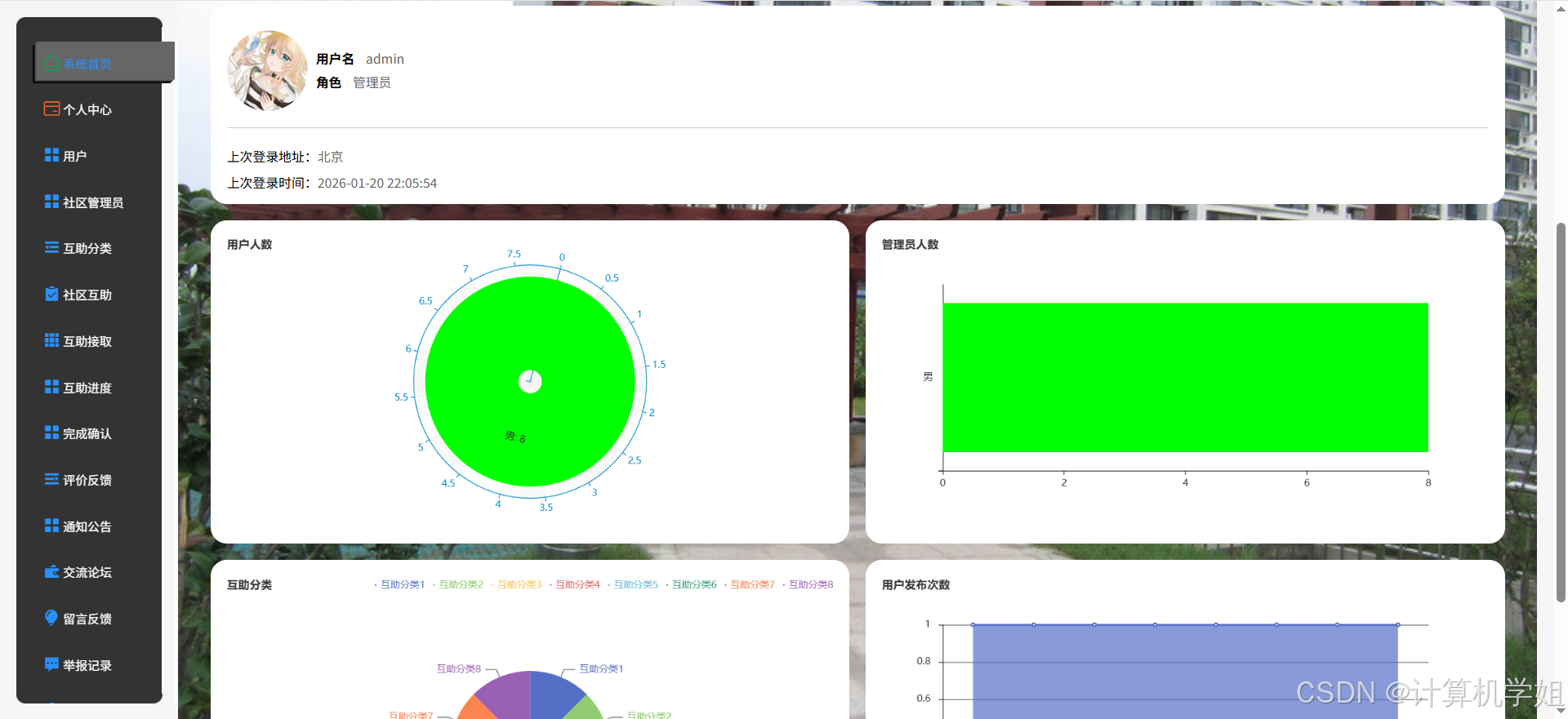The width and height of the screenshot is (1568, 719).
Task: Click the list icon beside 互助分类
Action: pos(51,247)
